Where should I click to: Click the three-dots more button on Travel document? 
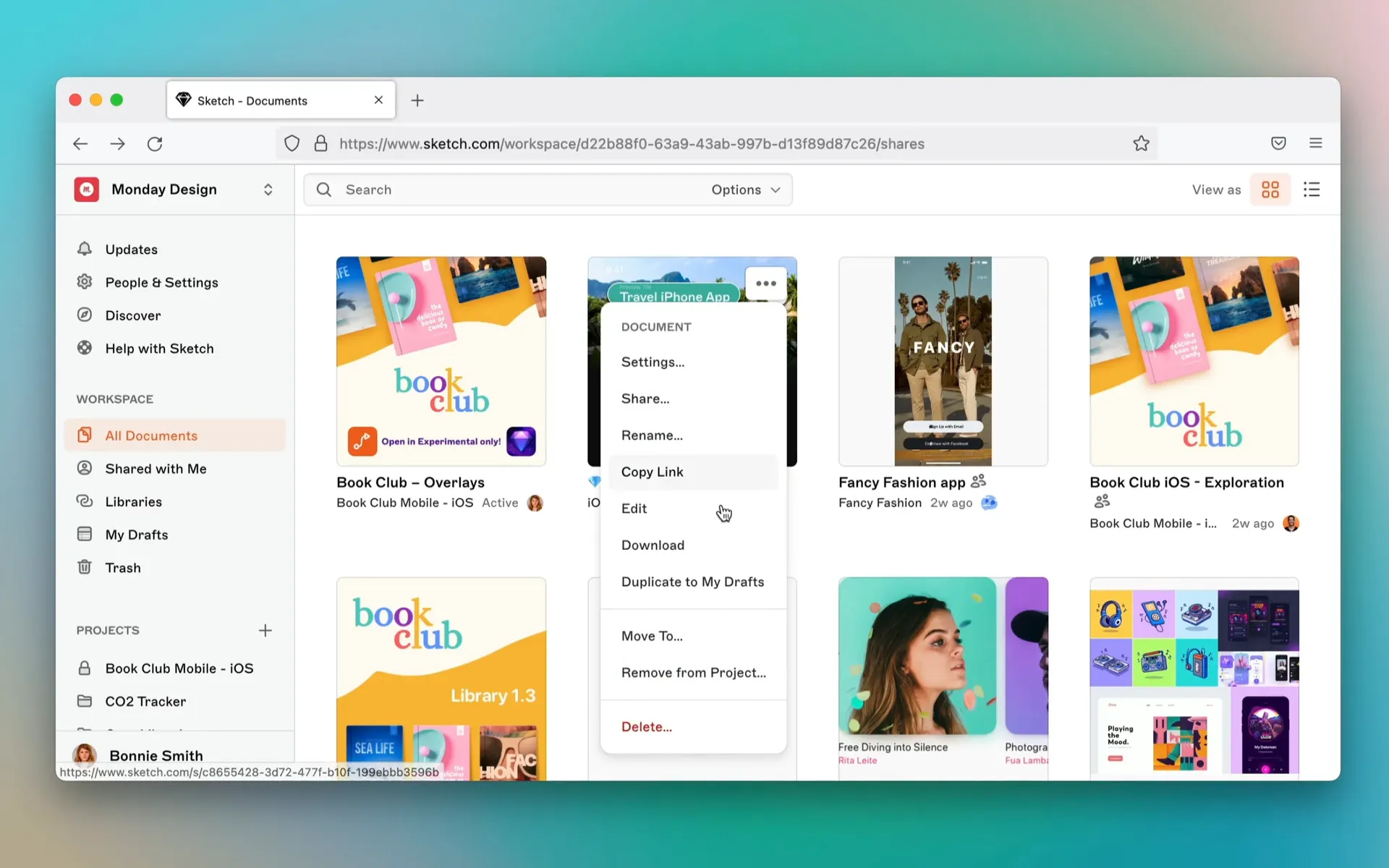[x=765, y=284]
